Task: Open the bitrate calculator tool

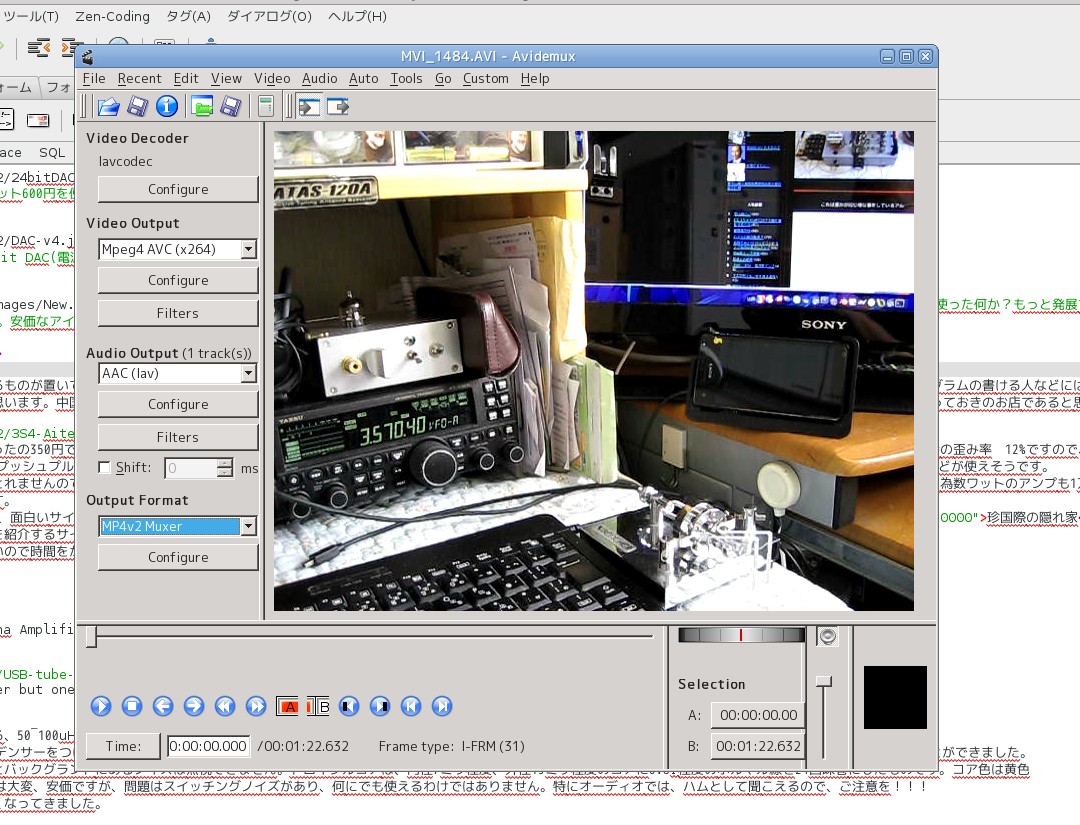Action: click(265, 106)
